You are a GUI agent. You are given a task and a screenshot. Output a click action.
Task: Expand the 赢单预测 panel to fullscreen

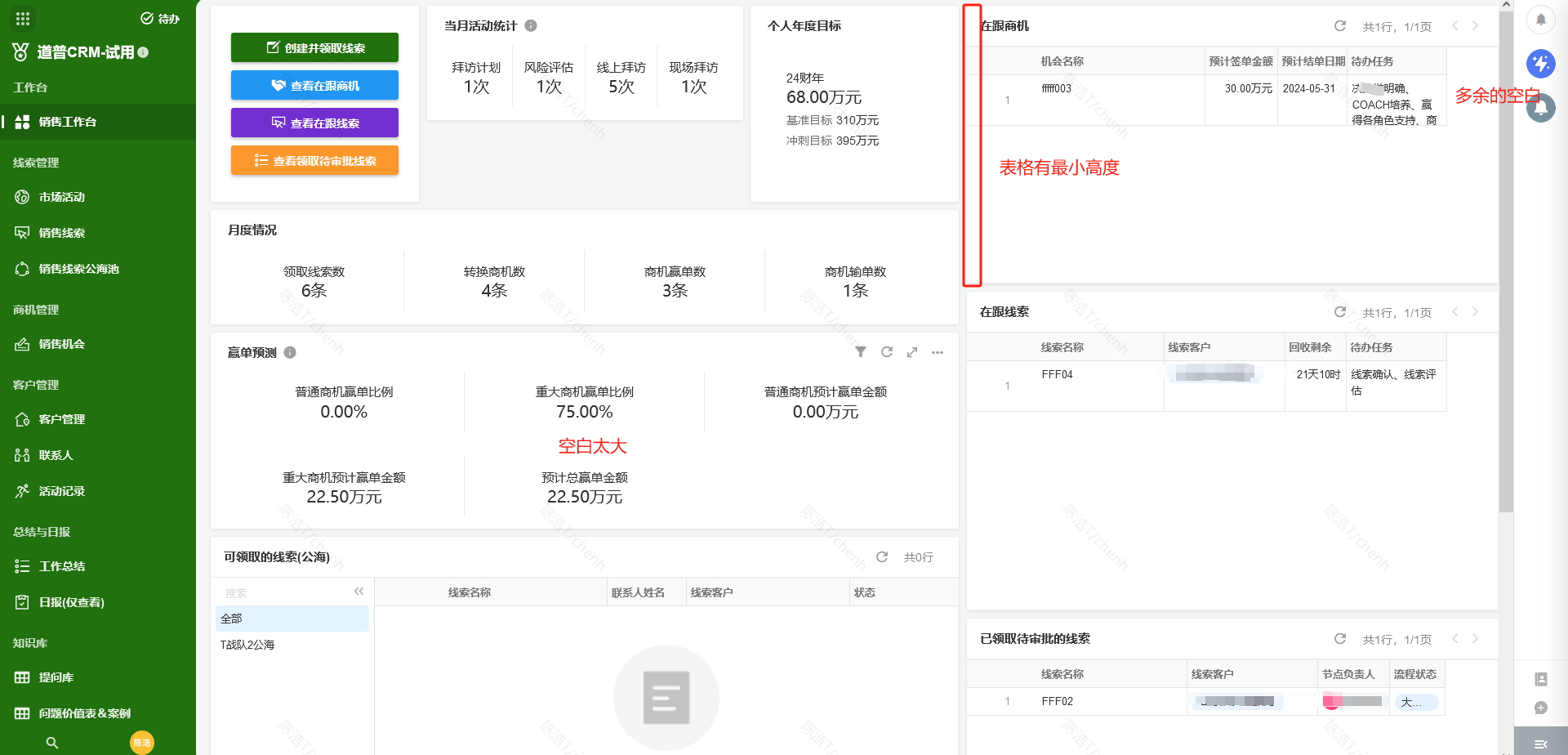(912, 352)
